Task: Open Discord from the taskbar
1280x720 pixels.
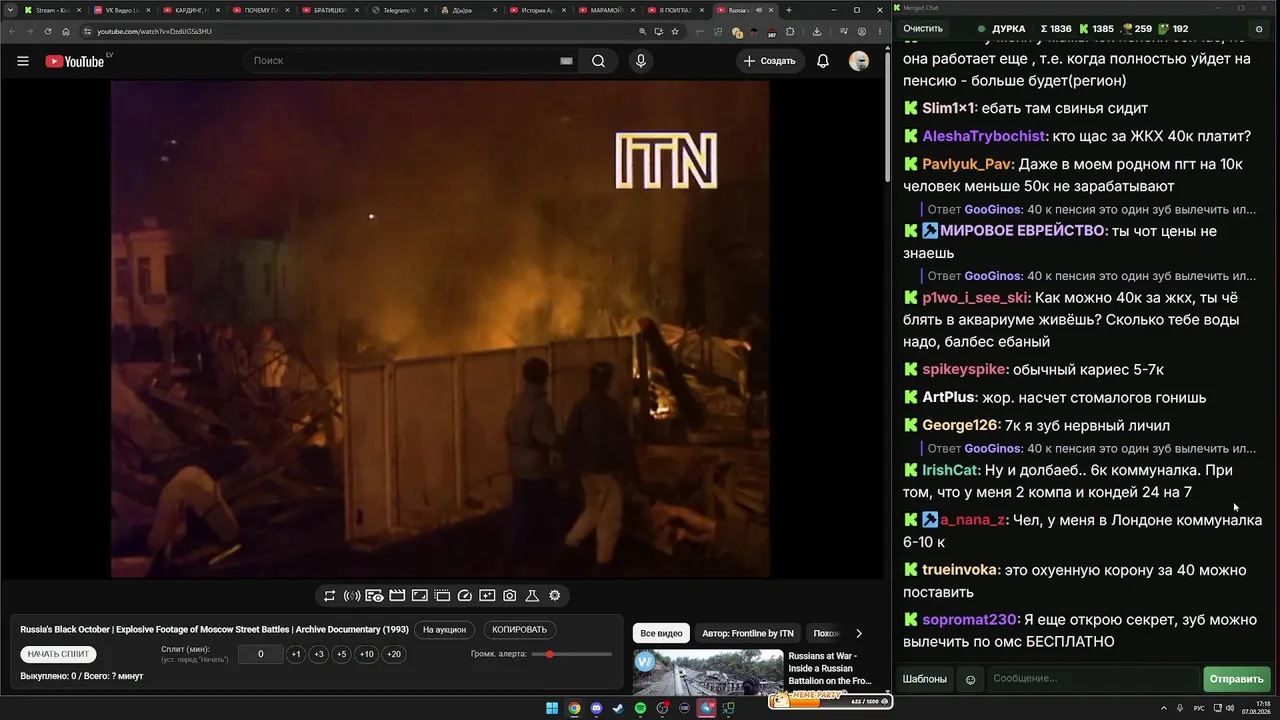Action: [597, 708]
